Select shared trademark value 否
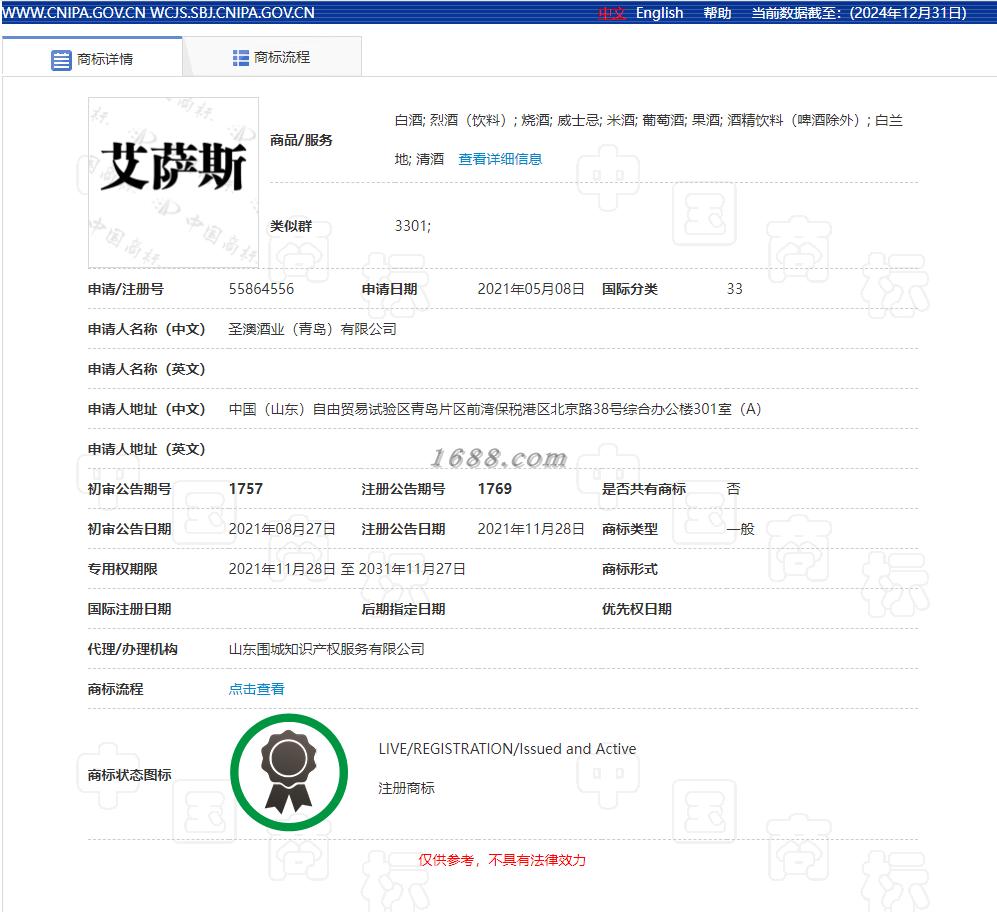This screenshot has height=912, width=997. (x=733, y=488)
